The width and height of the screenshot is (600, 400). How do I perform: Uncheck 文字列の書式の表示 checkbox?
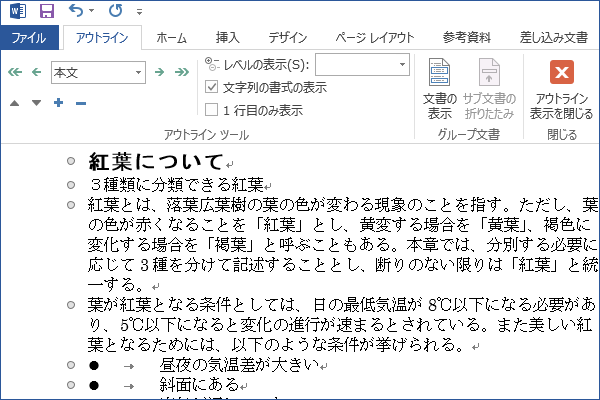211,87
